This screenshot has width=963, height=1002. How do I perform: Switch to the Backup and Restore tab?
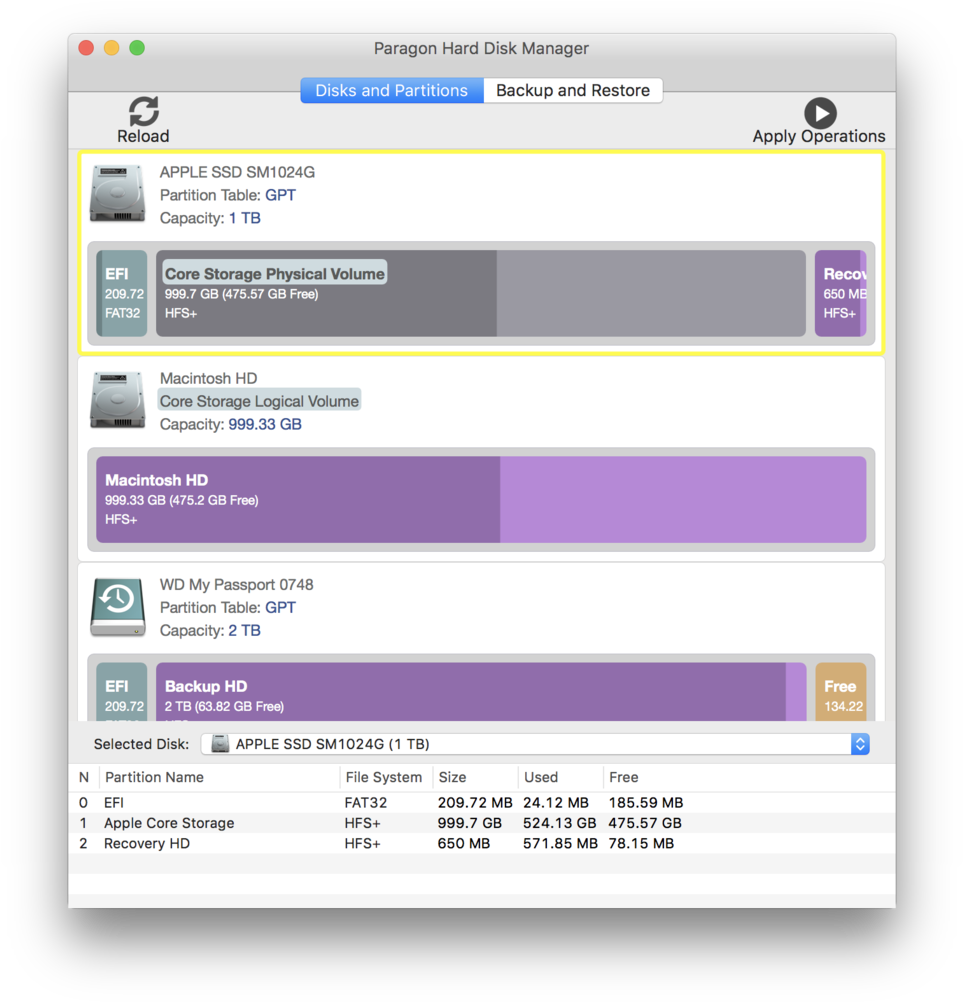[573, 90]
